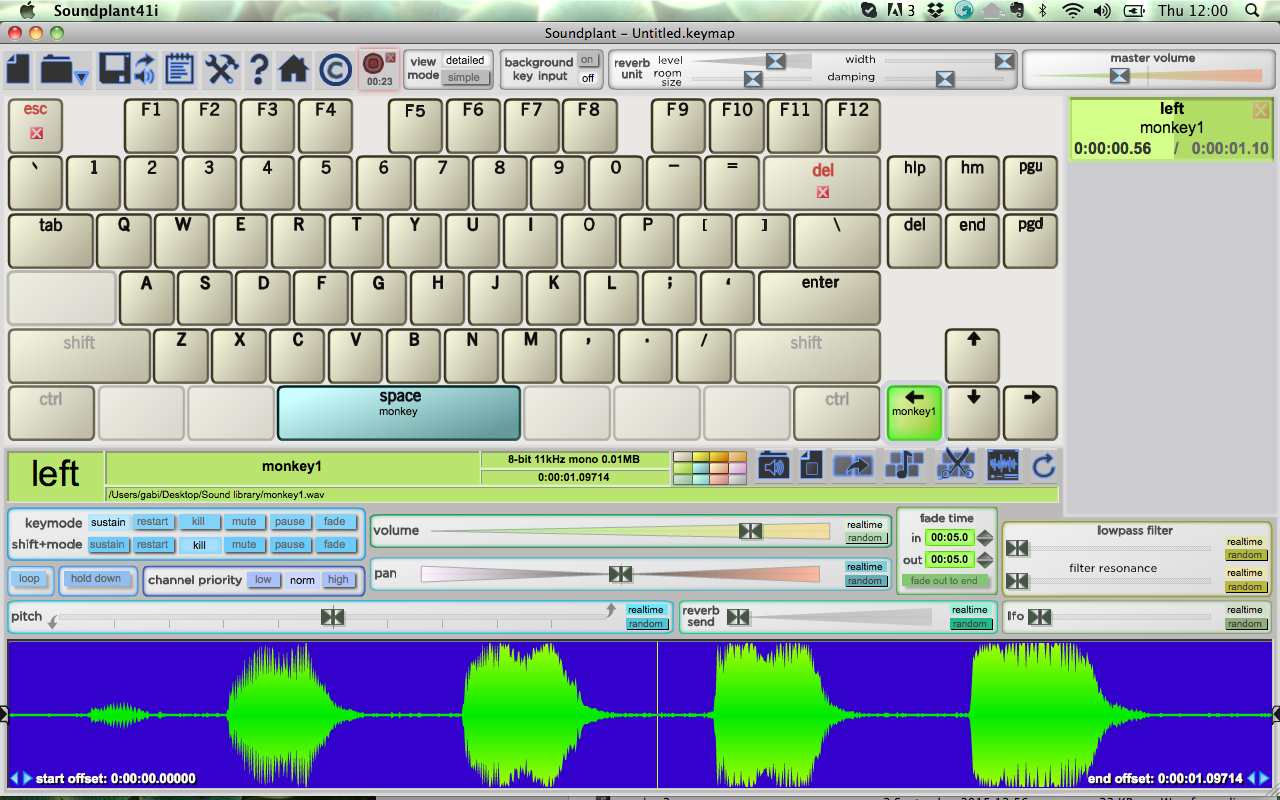Click the speaker folder icon for the left key

[x=773, y=464]
